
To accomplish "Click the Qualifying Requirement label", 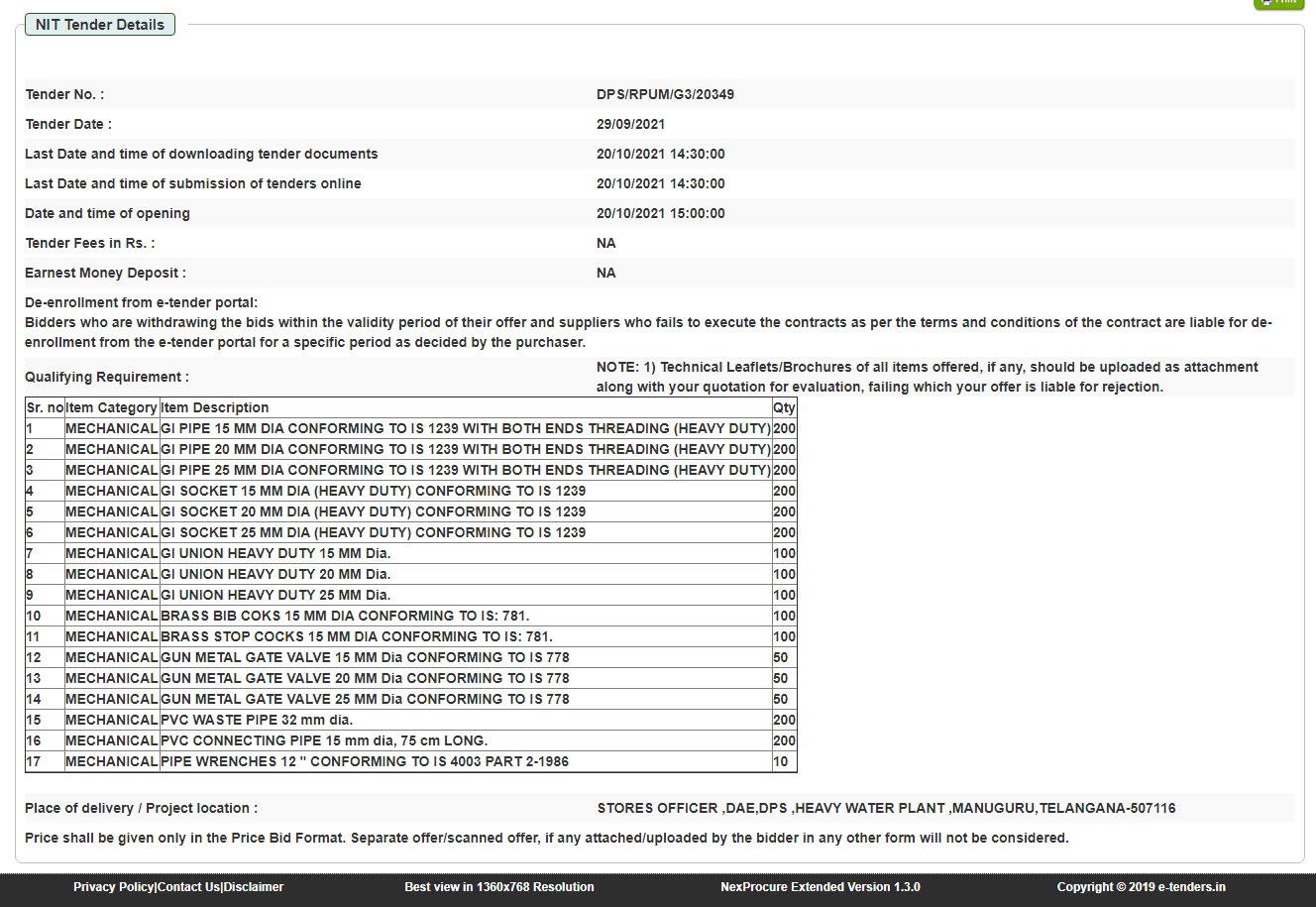I will [x=107, y=377].
